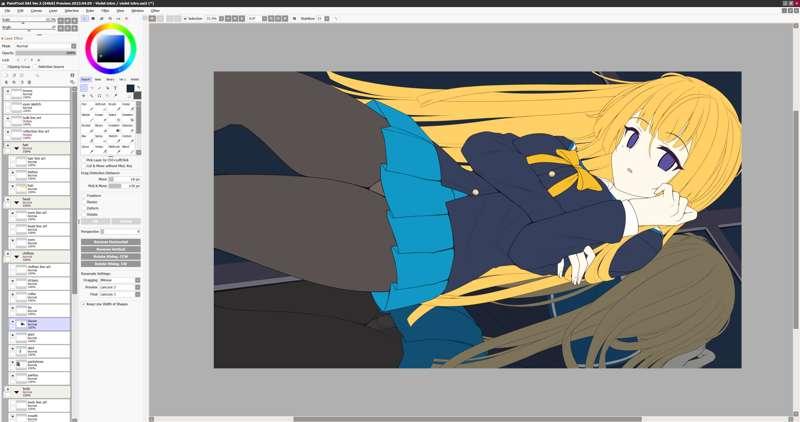Click Rotate 90deg. CW button
The image size is (800, 422).
point(111,264)
